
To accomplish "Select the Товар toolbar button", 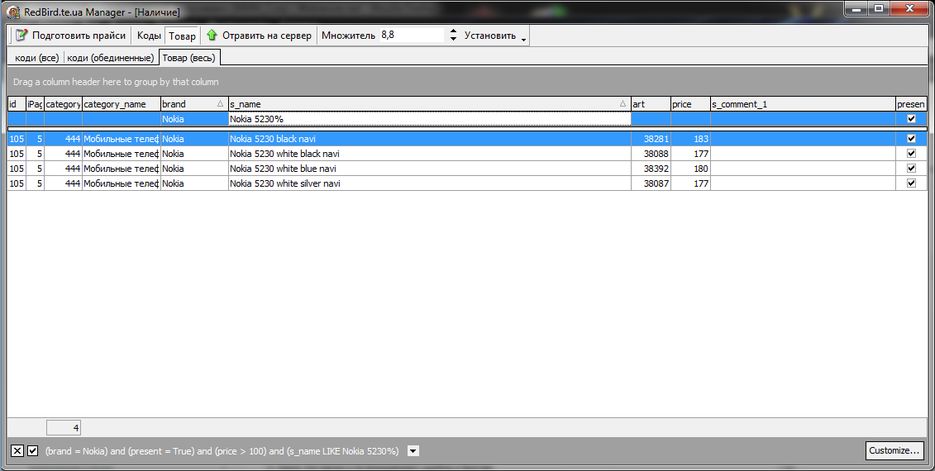I will (x=182, y=36).
